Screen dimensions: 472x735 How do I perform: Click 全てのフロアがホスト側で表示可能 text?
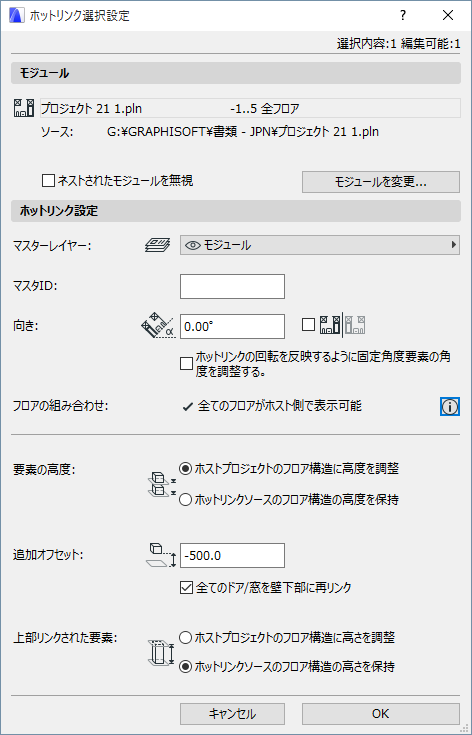(x=280, y=406)
